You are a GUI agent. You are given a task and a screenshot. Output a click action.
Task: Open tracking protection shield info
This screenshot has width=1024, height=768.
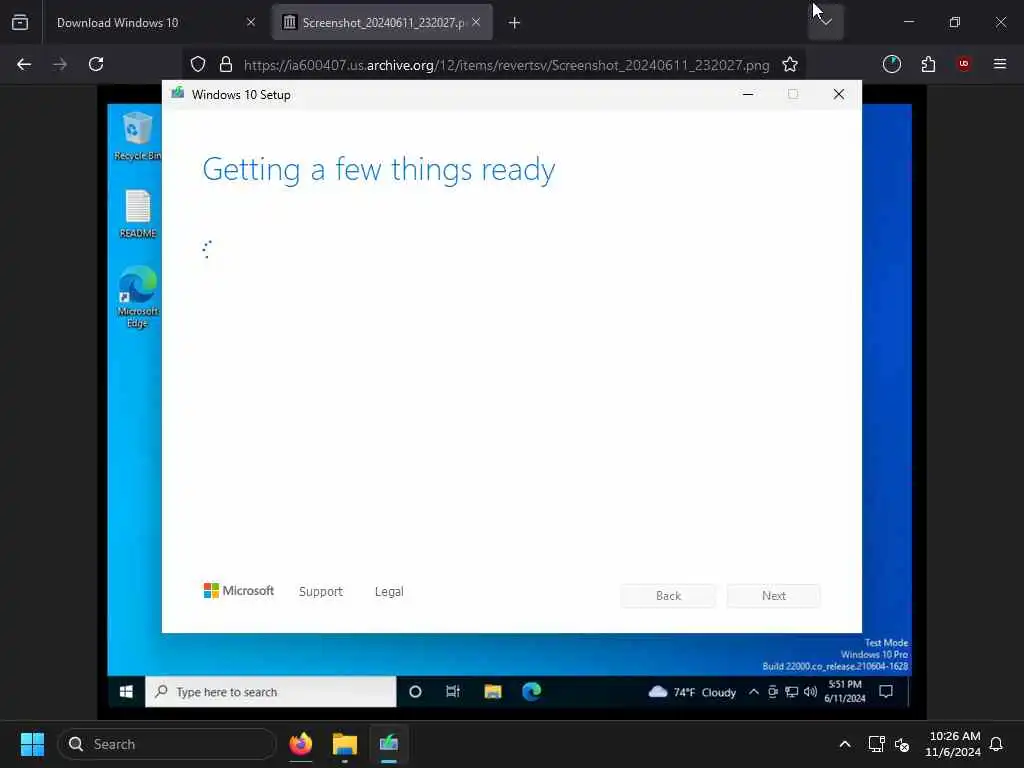[x=198, y=64]
